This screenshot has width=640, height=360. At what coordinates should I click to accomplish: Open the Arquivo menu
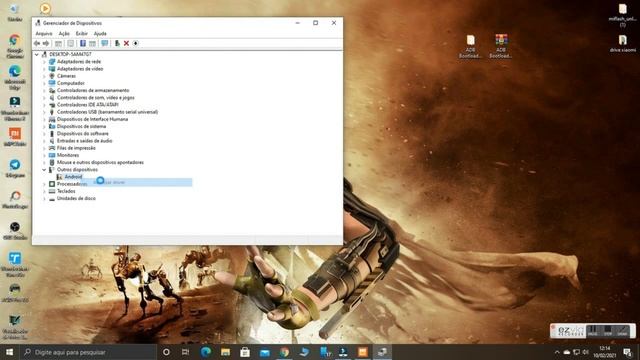tap(44, 33)
